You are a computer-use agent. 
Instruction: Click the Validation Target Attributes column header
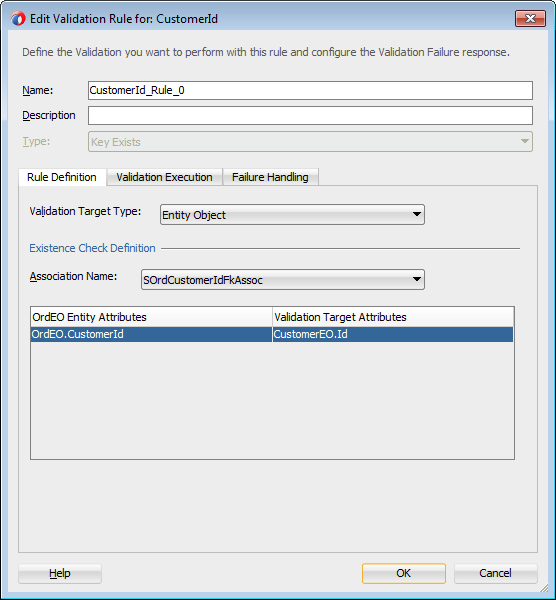click(393, 317)
